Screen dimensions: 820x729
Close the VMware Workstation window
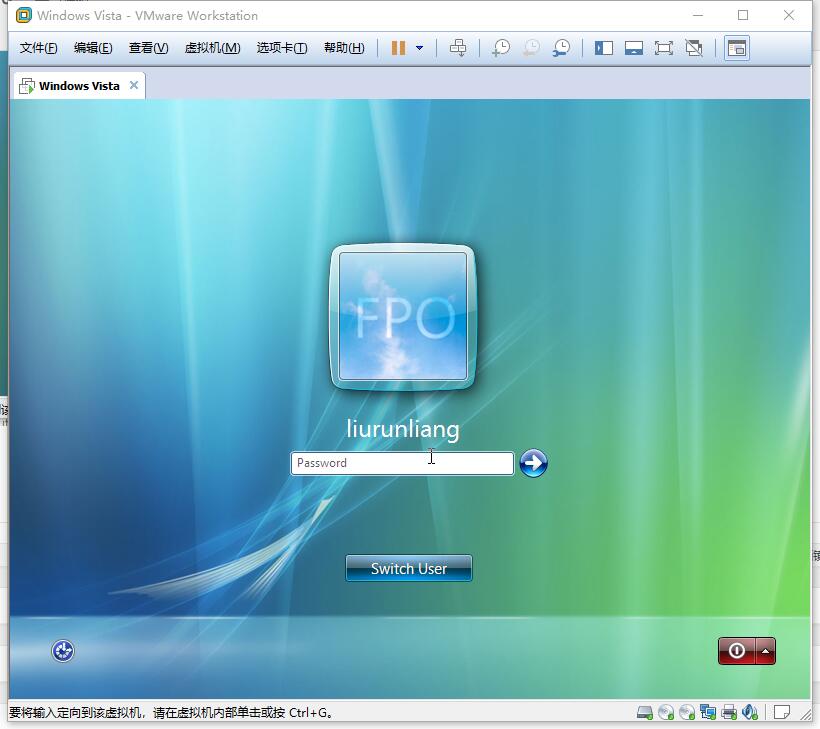pos(789,15)
